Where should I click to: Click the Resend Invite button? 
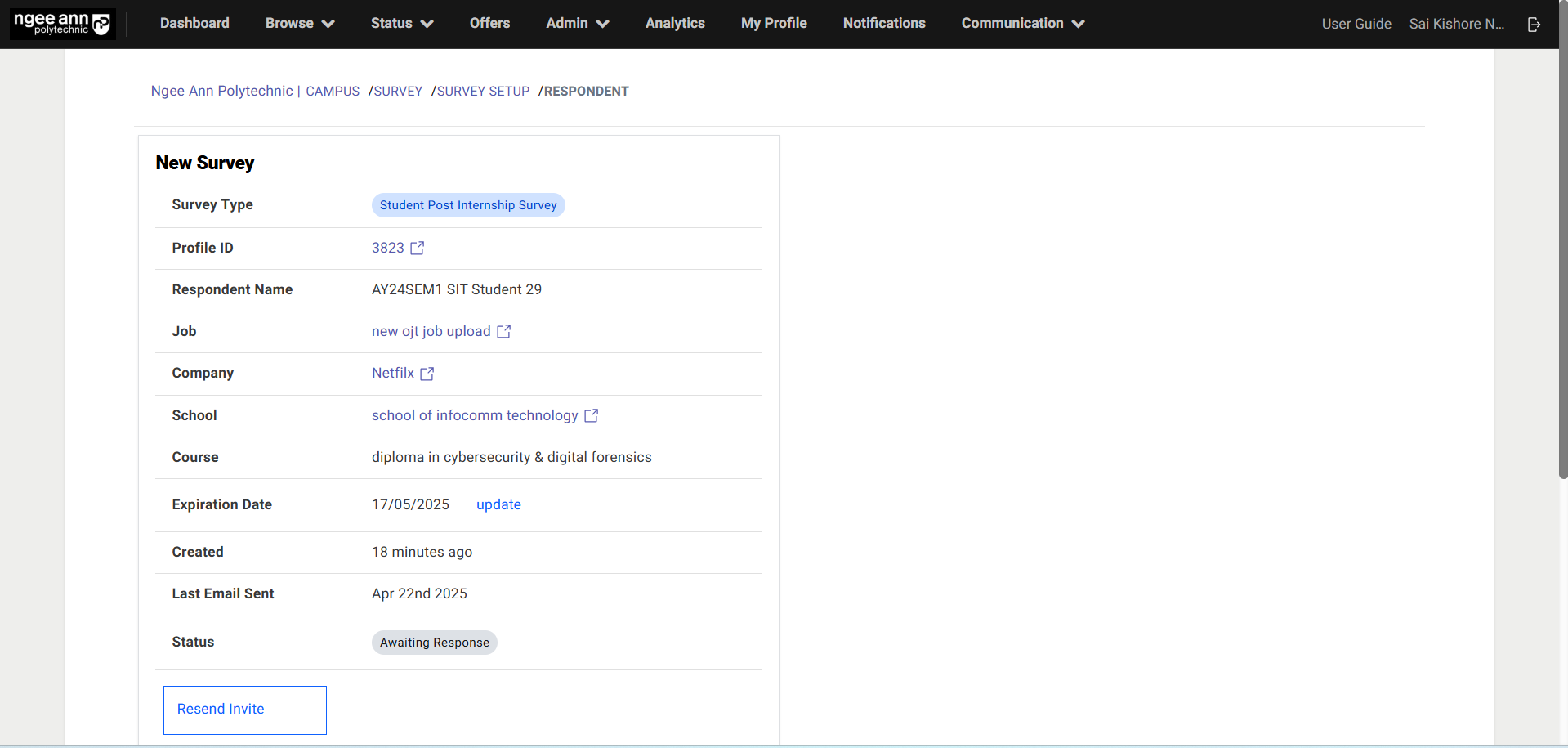(220, 709)
